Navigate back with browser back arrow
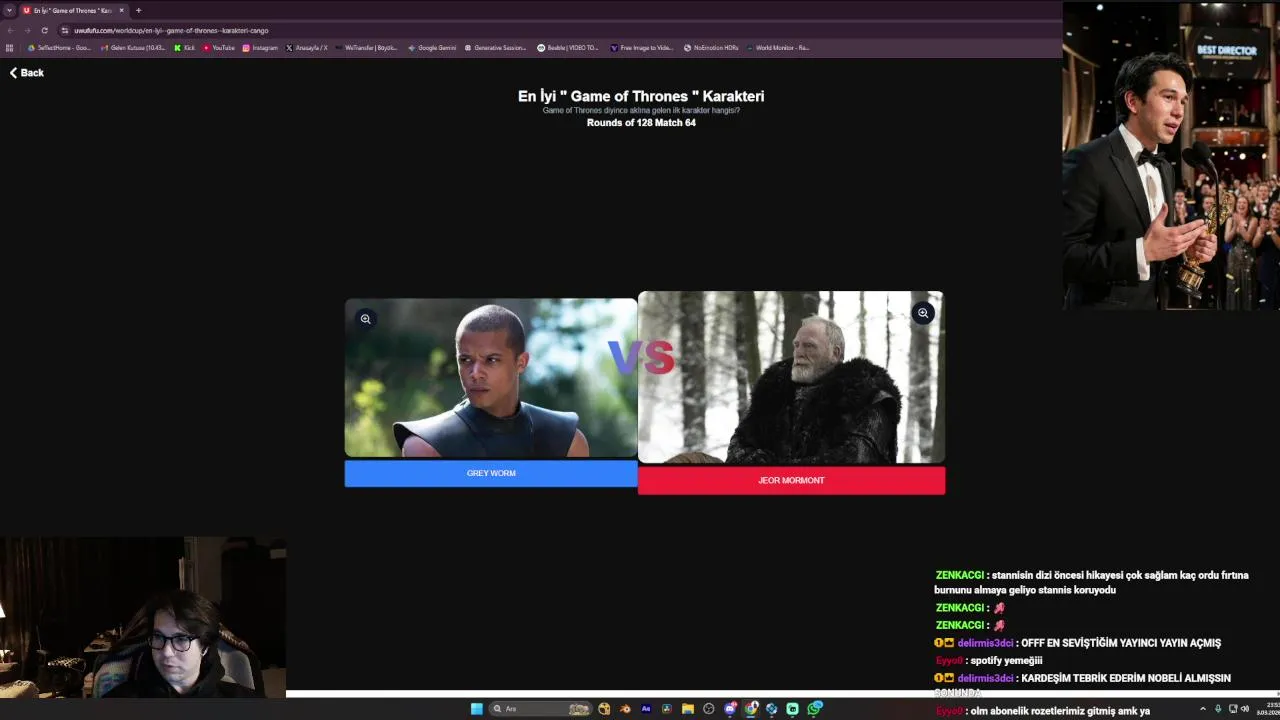This screenshot has width=1280, height=720. 11,30
